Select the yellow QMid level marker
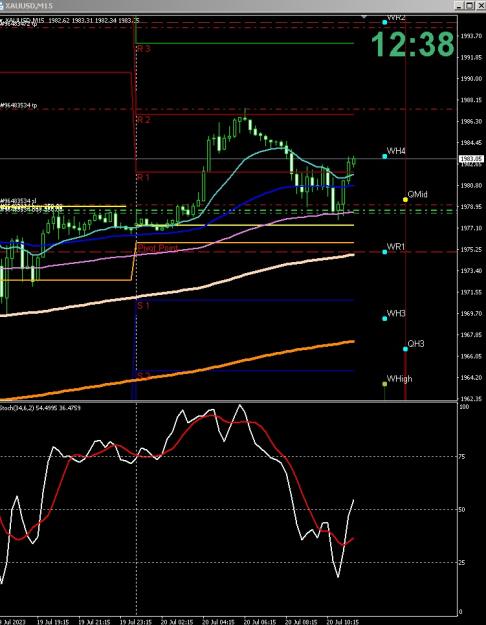The image size is (486, 625). tap(405, 199)
